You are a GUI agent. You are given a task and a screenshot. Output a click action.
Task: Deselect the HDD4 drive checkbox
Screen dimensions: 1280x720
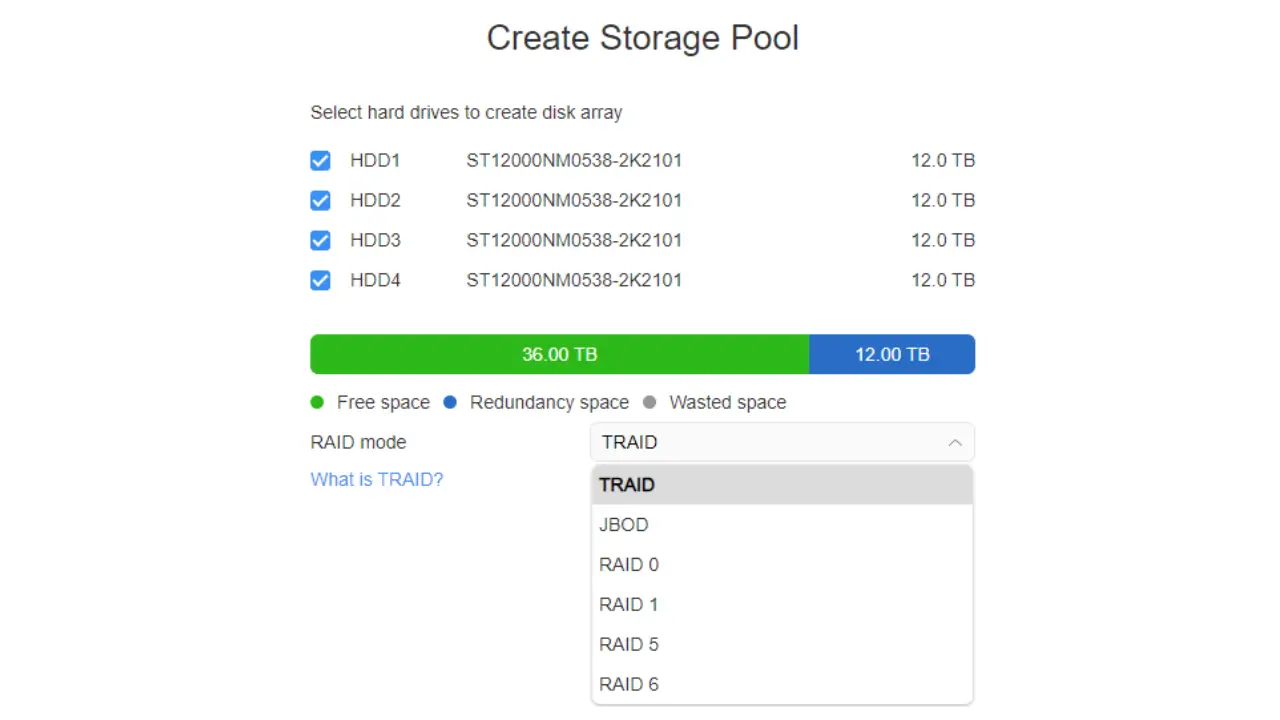point(320,281)
